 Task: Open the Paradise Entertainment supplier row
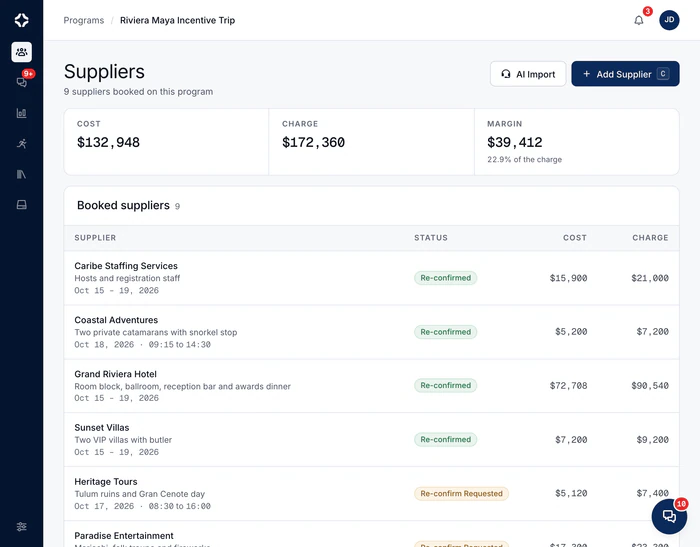pos(371,534)
